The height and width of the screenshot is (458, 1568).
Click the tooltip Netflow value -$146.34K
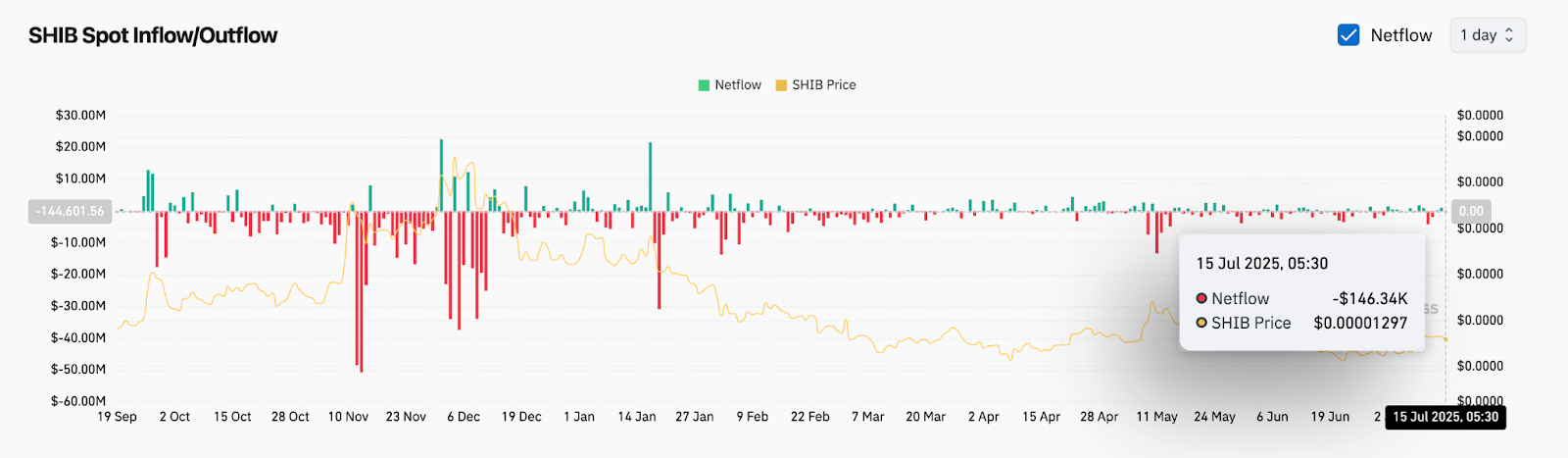1370,298
